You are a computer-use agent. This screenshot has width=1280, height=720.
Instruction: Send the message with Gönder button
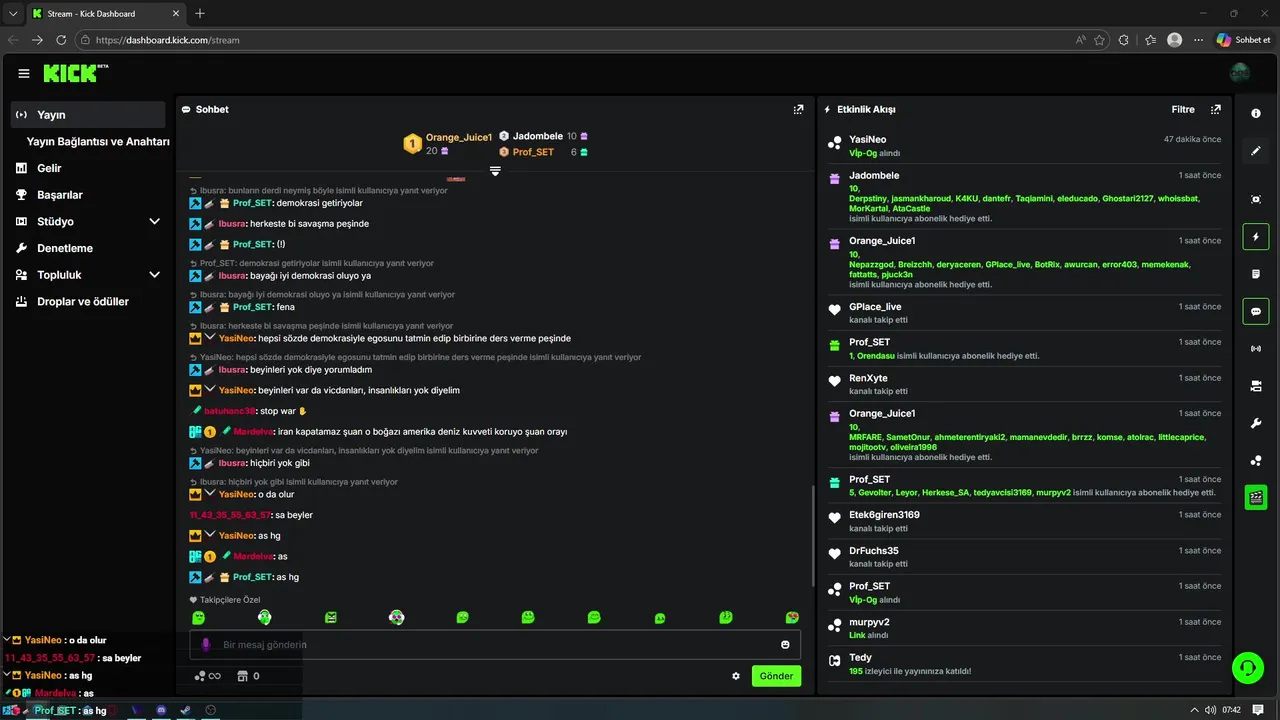click(776, 676)
